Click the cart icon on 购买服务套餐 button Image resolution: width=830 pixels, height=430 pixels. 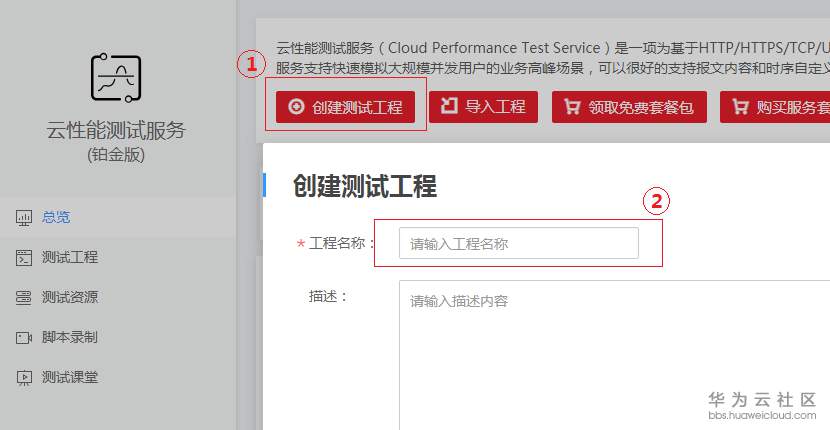click(x=740, y=107)
